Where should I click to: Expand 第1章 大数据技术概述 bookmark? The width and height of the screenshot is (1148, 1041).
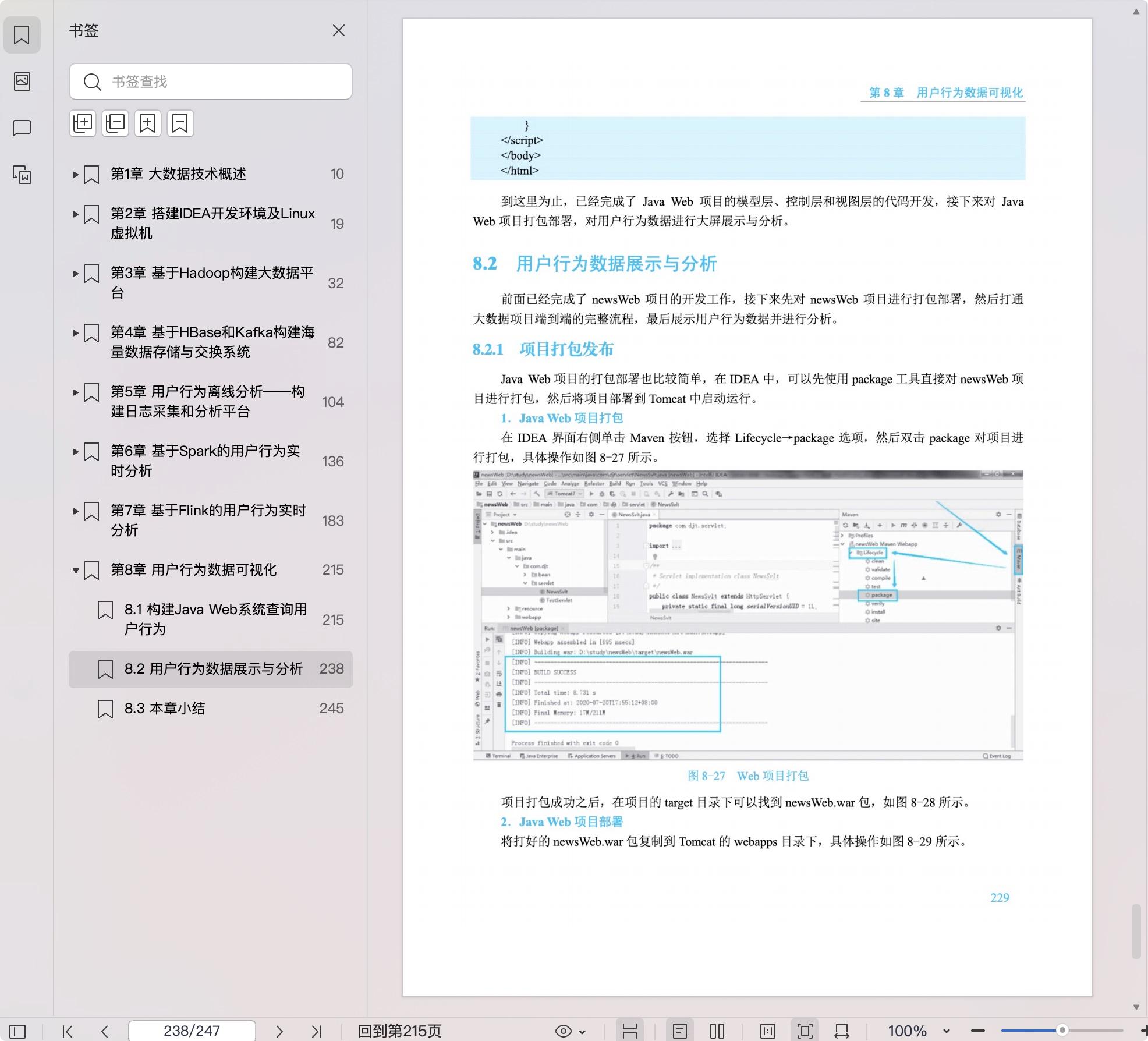click(76, 174)
